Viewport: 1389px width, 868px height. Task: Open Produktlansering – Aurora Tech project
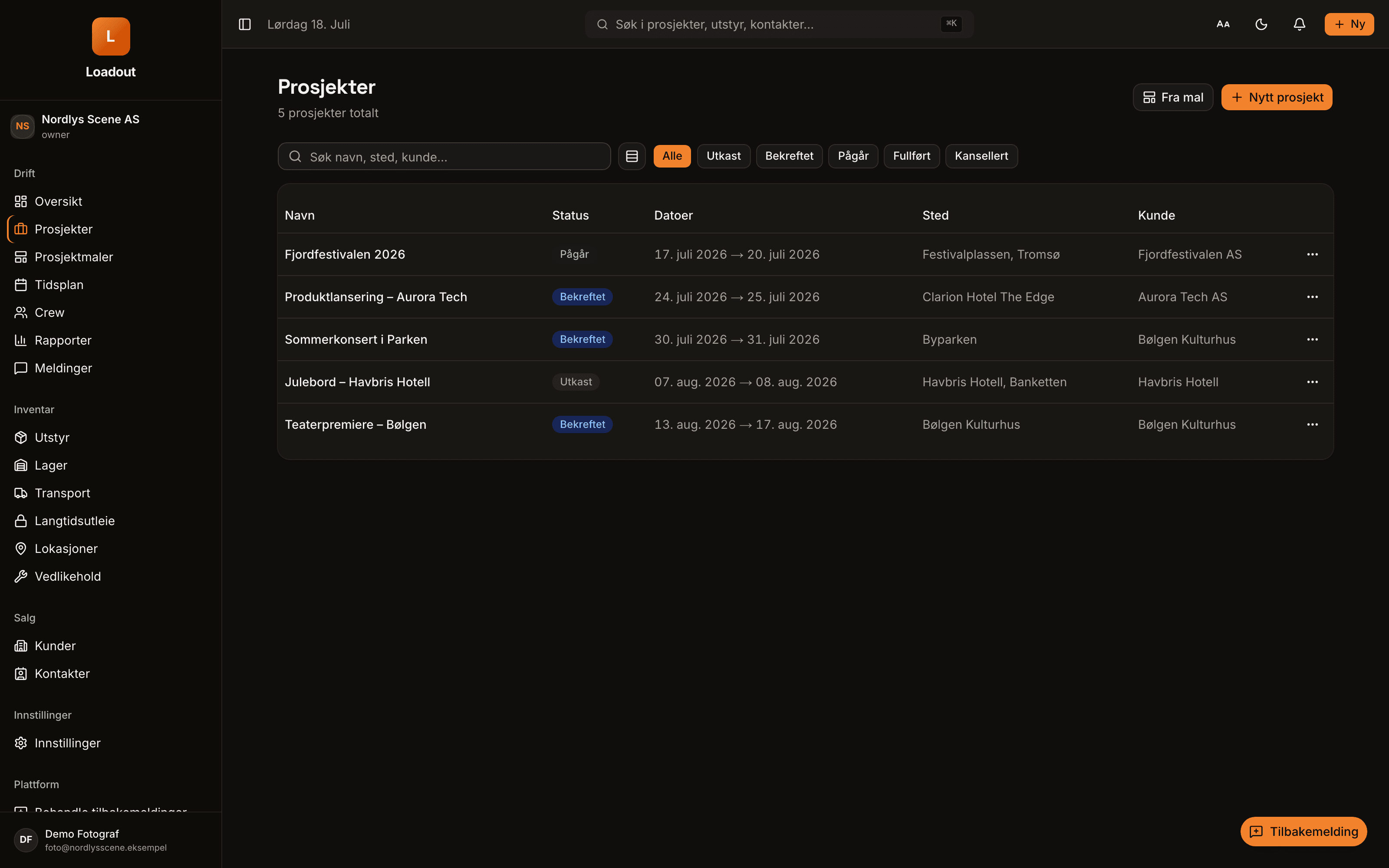tap(376, 297)
